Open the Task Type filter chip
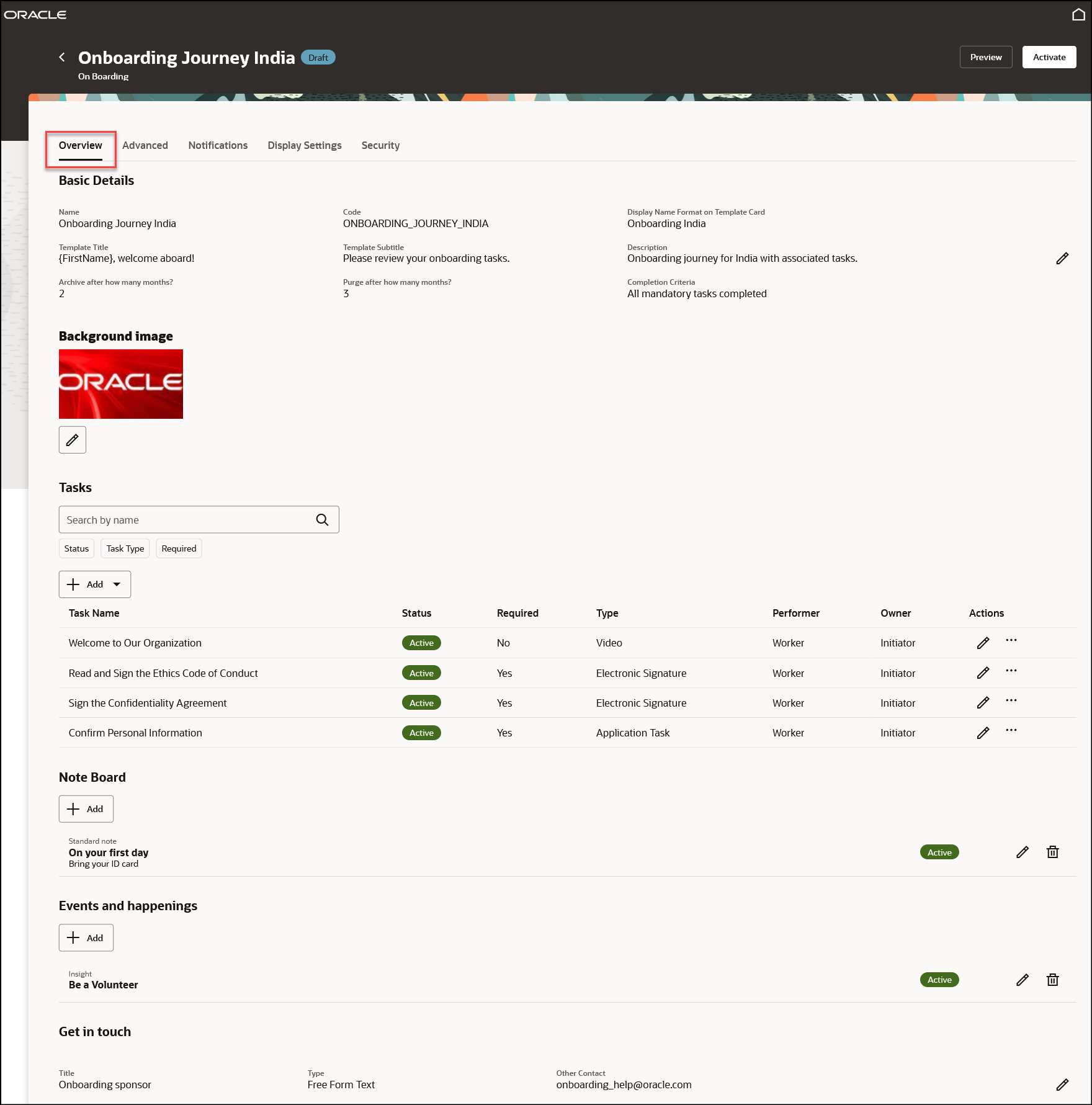 tap(125, 548)
